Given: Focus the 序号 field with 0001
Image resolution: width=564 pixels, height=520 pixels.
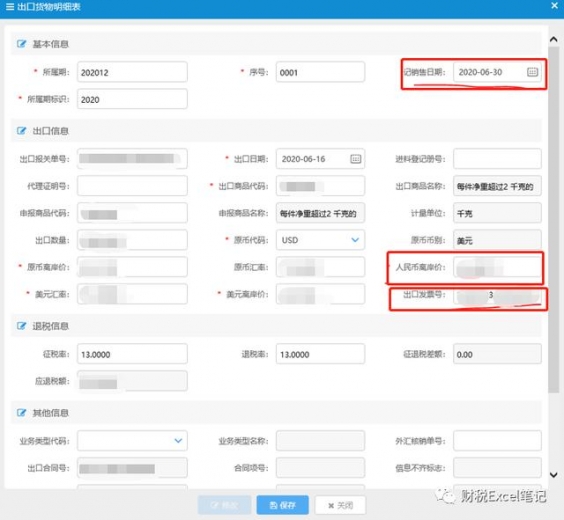Looking at the screenshot, I should [x=320, y=72].
